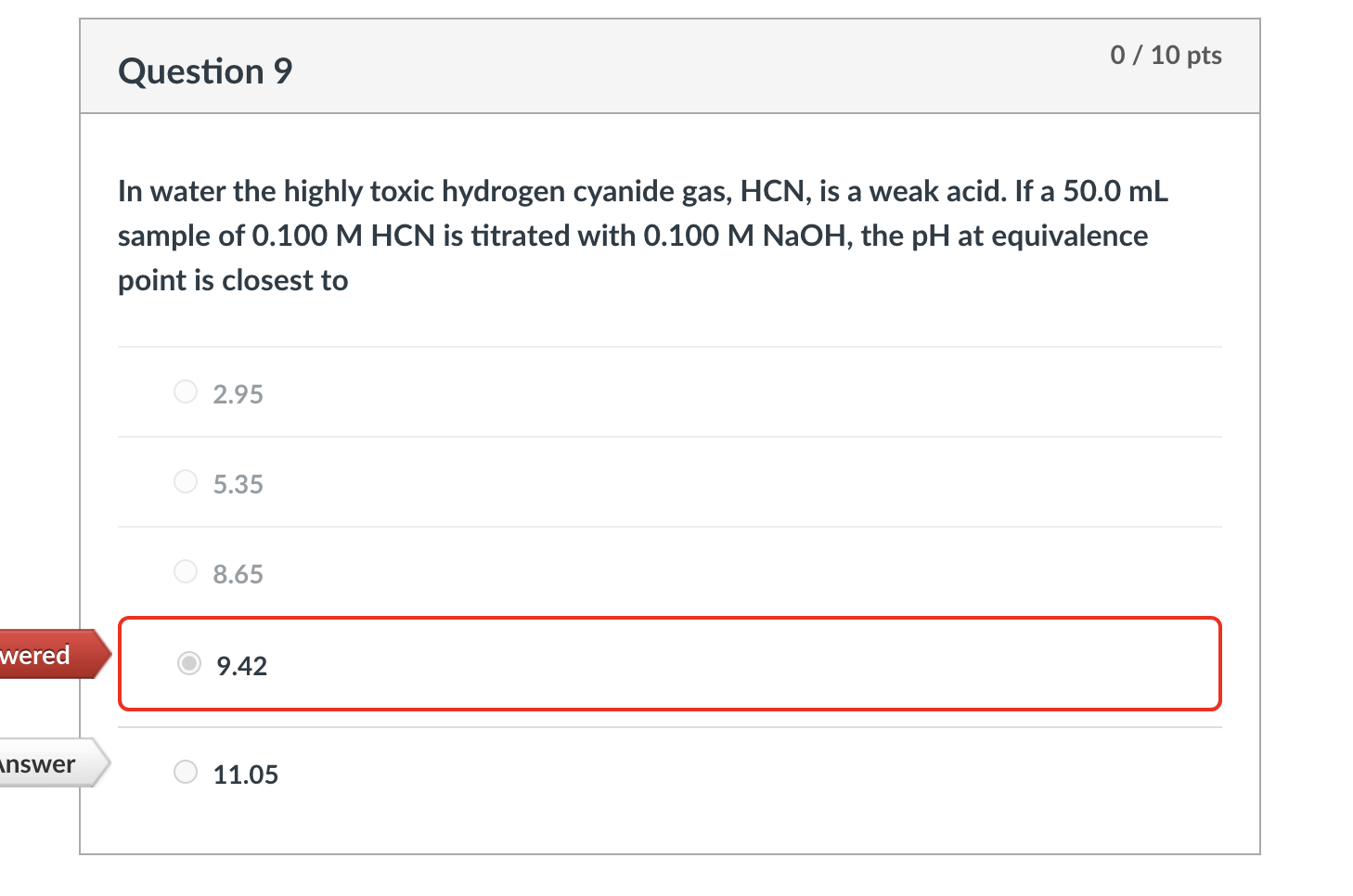This screenshot has width=1353, height=896.
Task: Select the 5.35 radio button
Action: [x=186, y=481]
